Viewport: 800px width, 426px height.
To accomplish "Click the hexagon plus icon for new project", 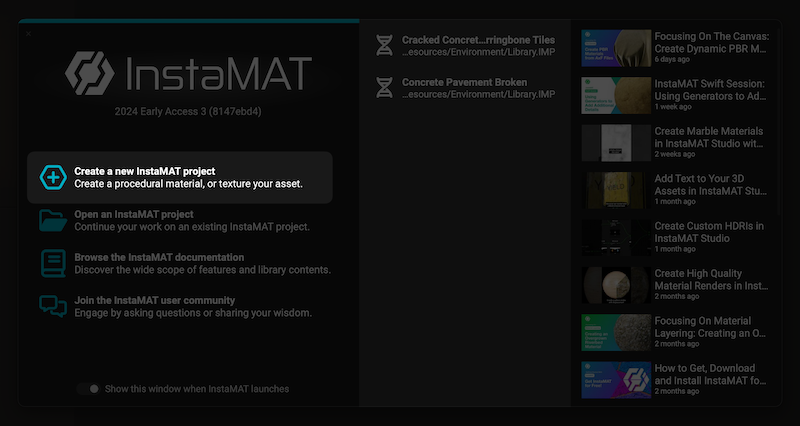I will (53, 178).
